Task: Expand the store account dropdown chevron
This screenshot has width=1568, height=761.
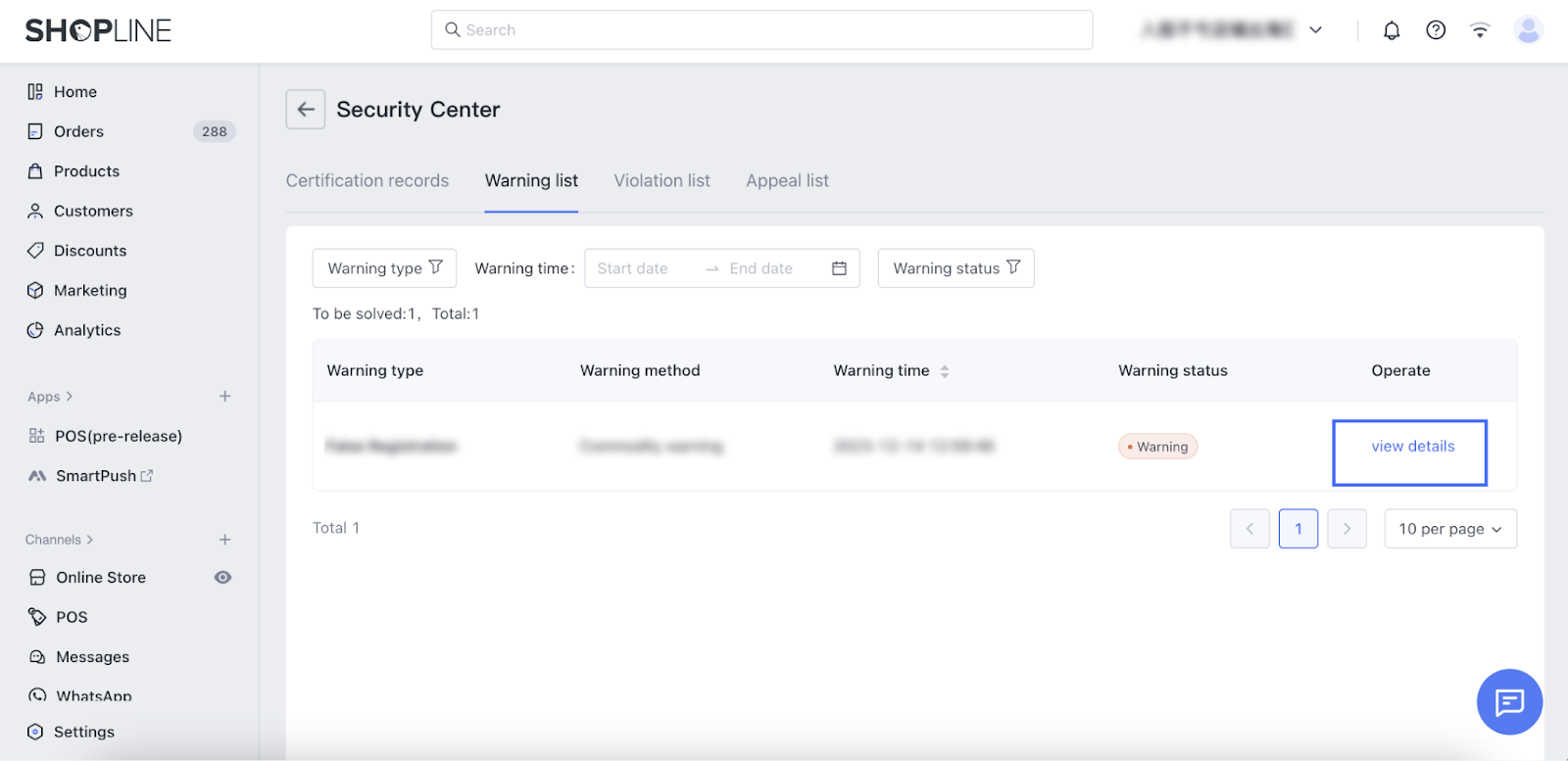Action: (x=1315, y=30)
